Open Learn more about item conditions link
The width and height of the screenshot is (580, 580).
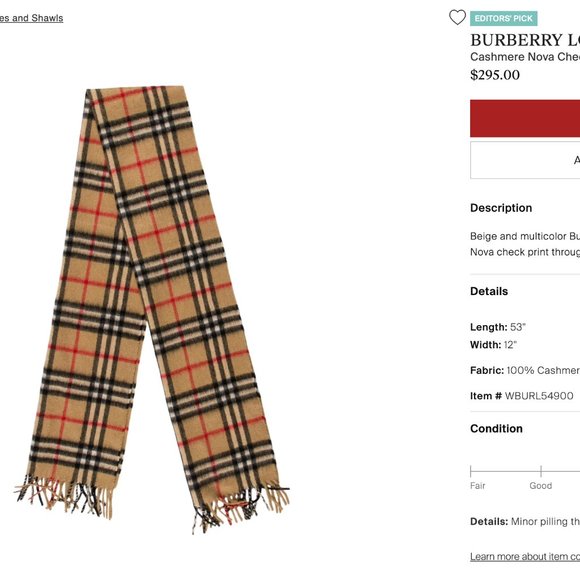(525, 556)
